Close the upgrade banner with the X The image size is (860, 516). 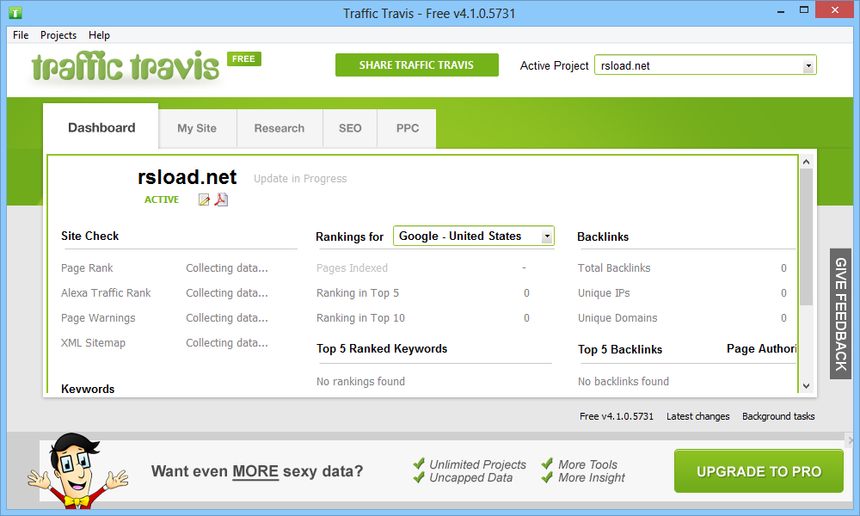pos(851,440)
